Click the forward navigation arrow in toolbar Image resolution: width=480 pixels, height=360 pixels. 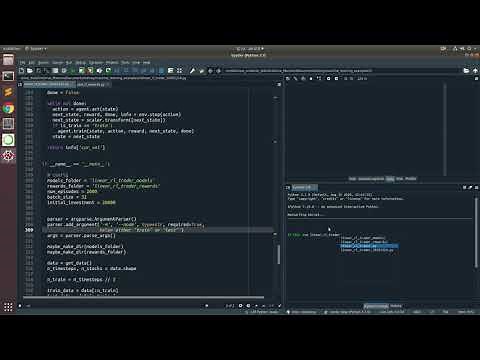[219, 71]
